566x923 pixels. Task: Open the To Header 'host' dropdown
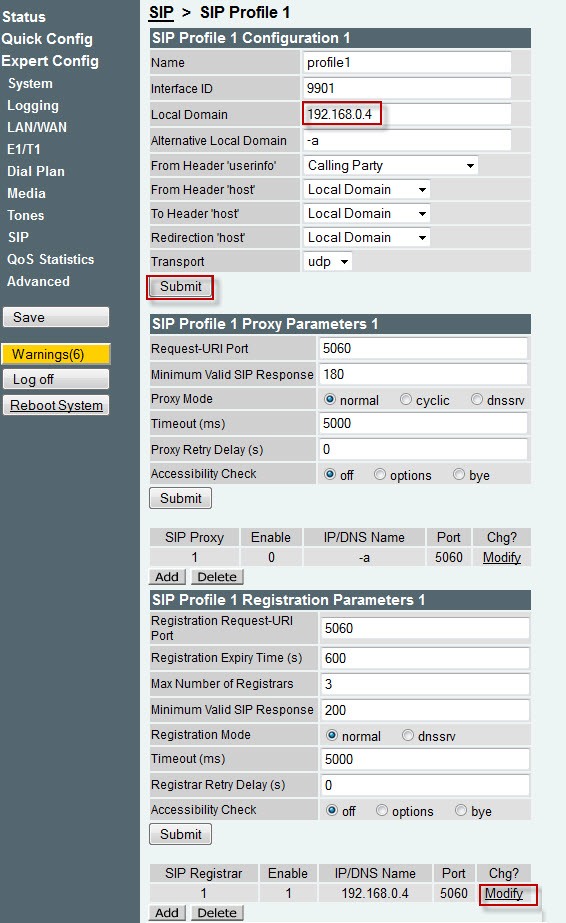click(367, 213)
